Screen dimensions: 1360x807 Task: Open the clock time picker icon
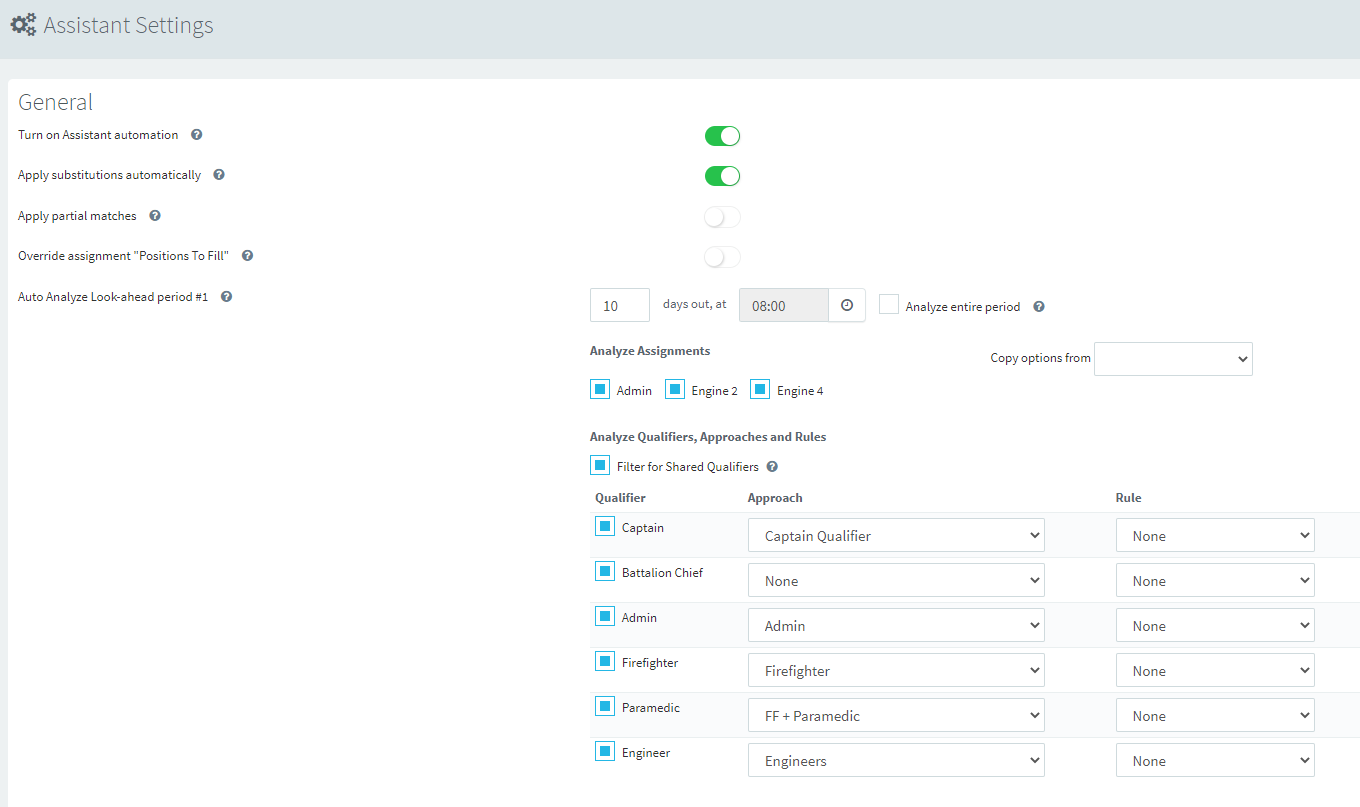(847, 306)
